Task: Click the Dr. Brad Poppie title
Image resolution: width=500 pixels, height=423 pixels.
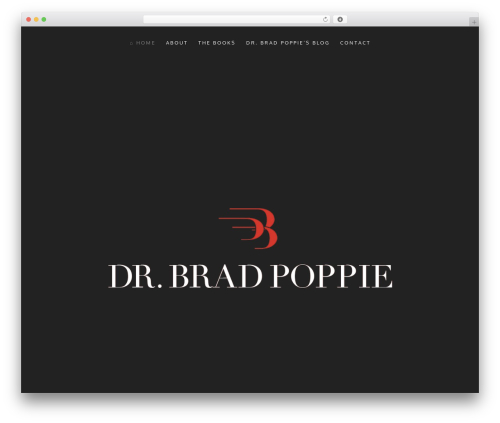Action: [250, 276]
